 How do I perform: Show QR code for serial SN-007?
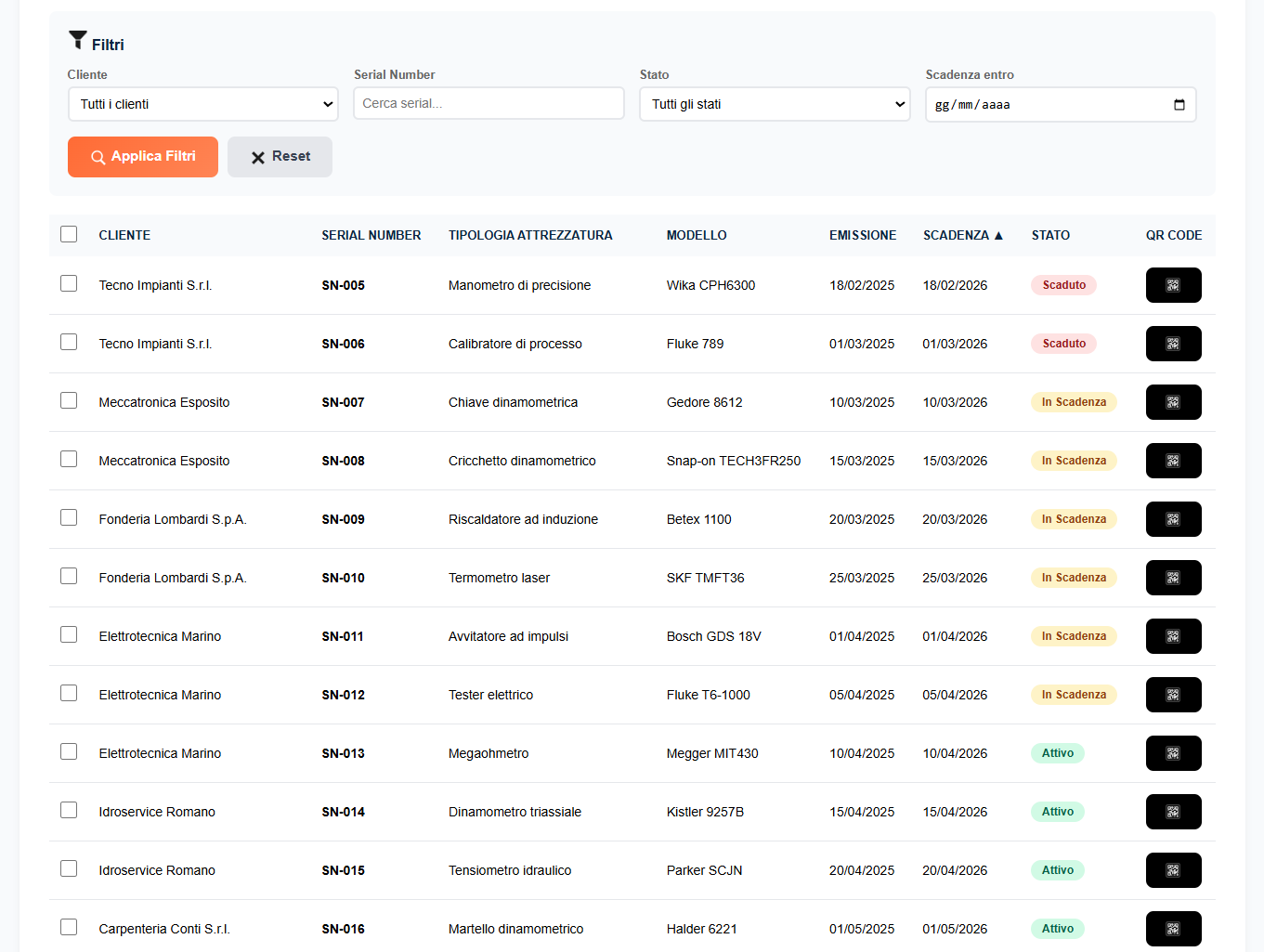[1173, 402]
